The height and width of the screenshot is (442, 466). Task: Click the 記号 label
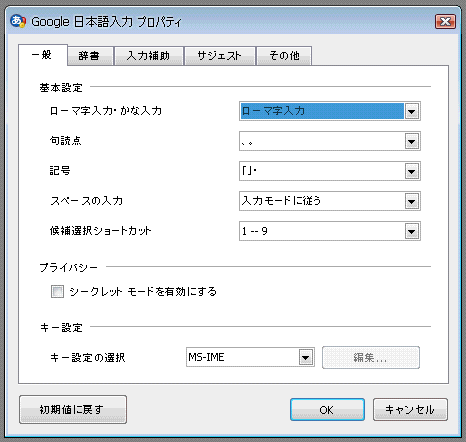[x=60, y=171]
